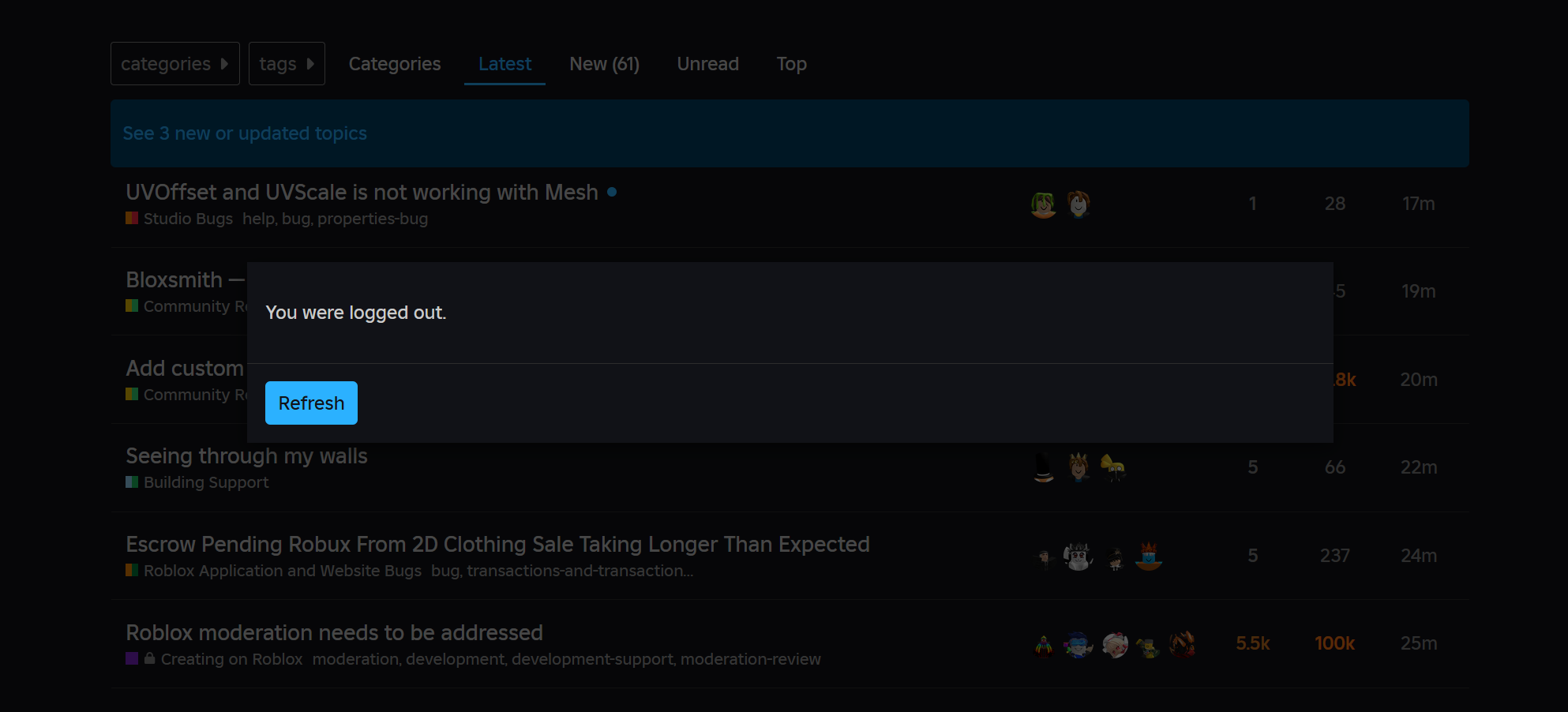Click the replies count '1' on the UVOffset topic
The image size is (1568, 712).
tap(1253, 204)
